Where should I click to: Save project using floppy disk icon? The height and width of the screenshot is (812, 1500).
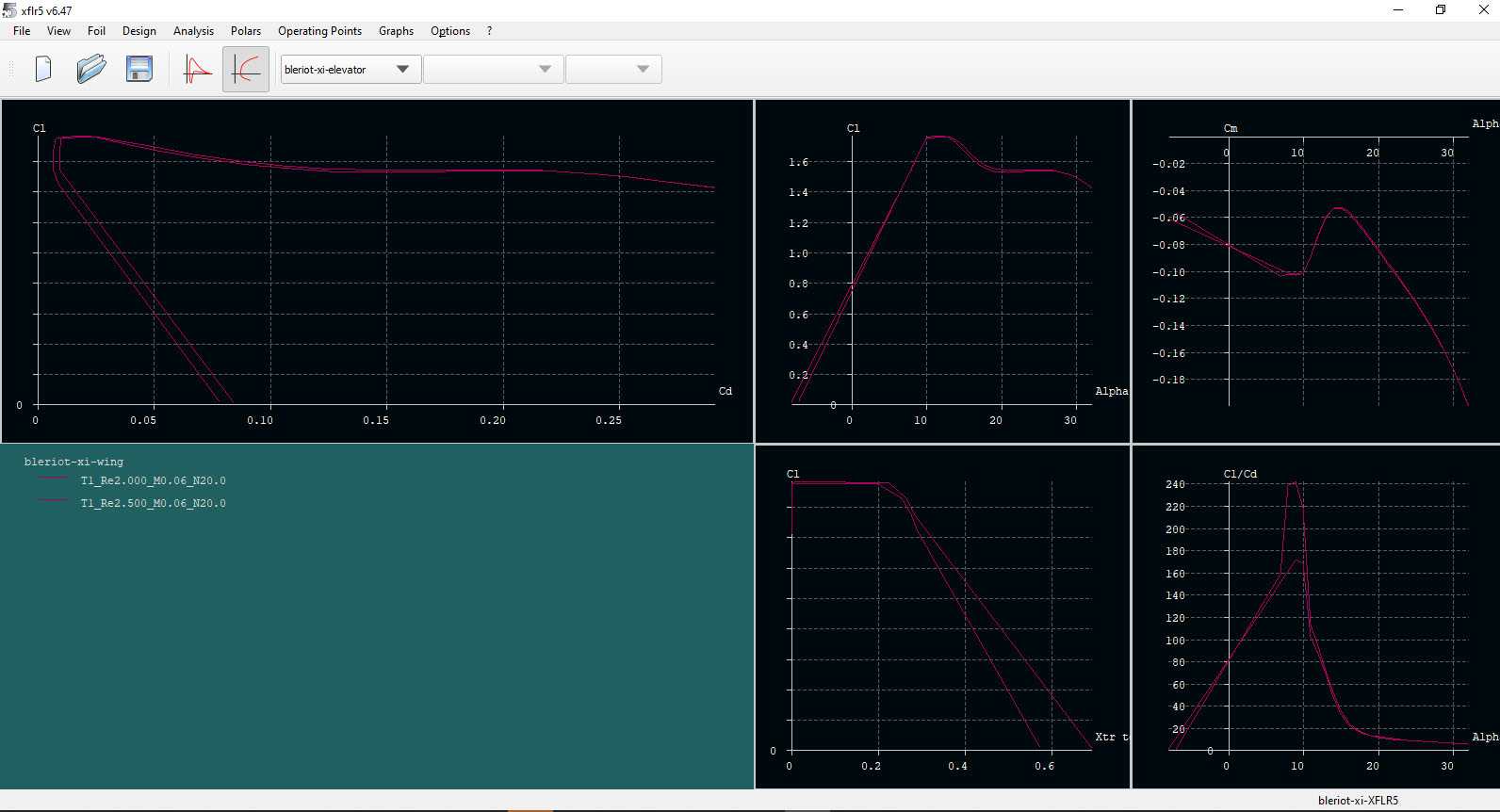tap(139, 69)
